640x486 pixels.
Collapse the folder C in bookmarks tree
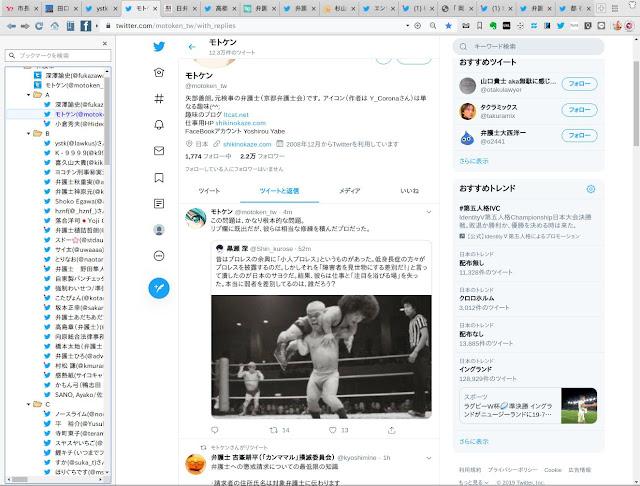click(29, 404)
